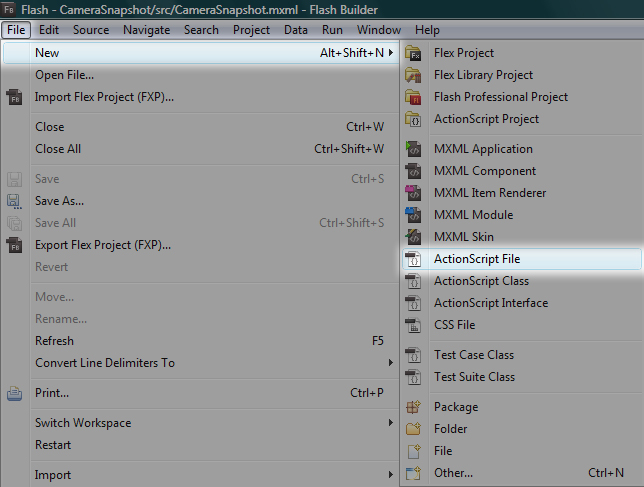
Task: Click the MXML Component icon
Action: click(413, 171)
